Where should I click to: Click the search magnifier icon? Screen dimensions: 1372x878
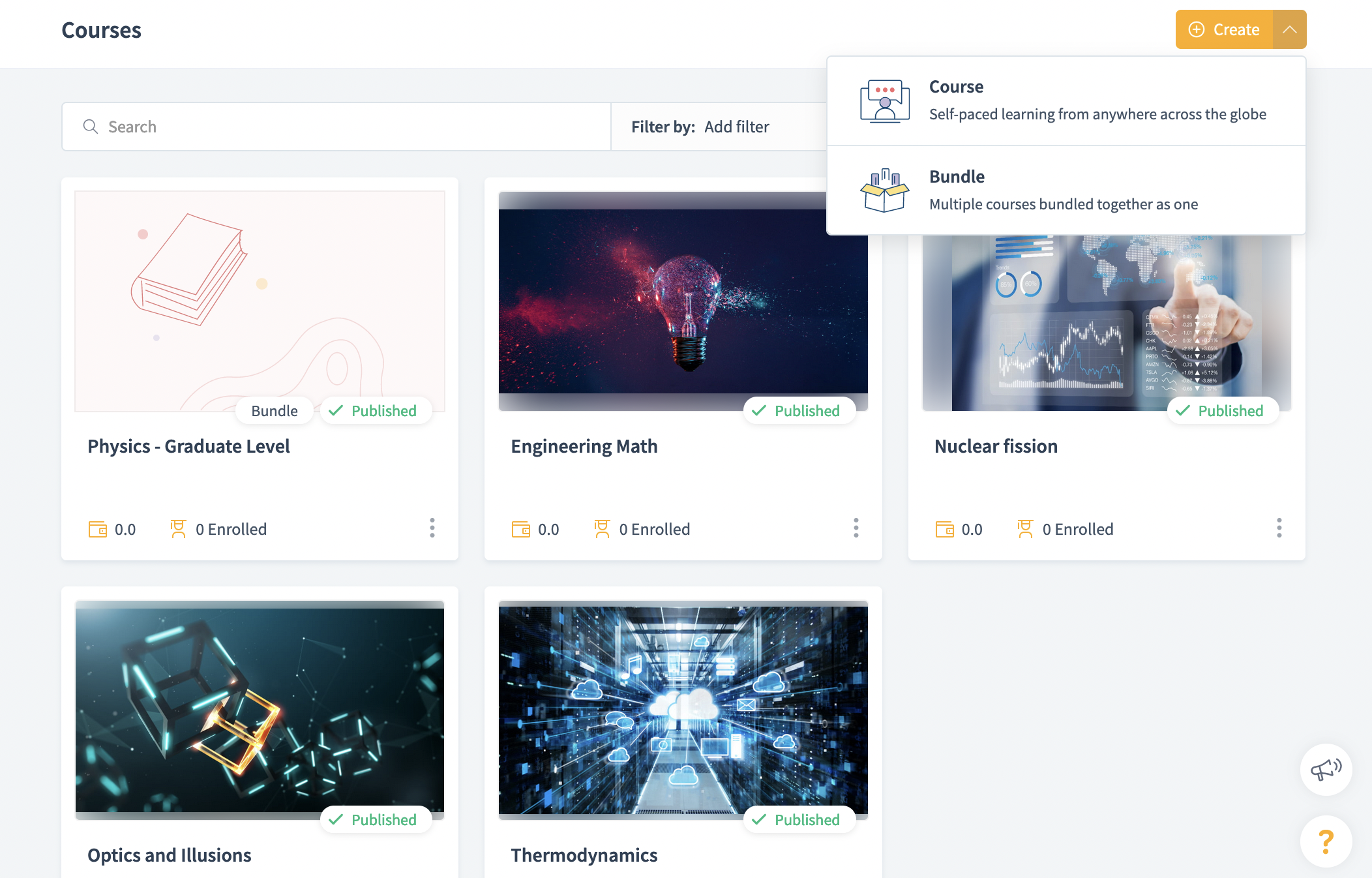[91, 127]
